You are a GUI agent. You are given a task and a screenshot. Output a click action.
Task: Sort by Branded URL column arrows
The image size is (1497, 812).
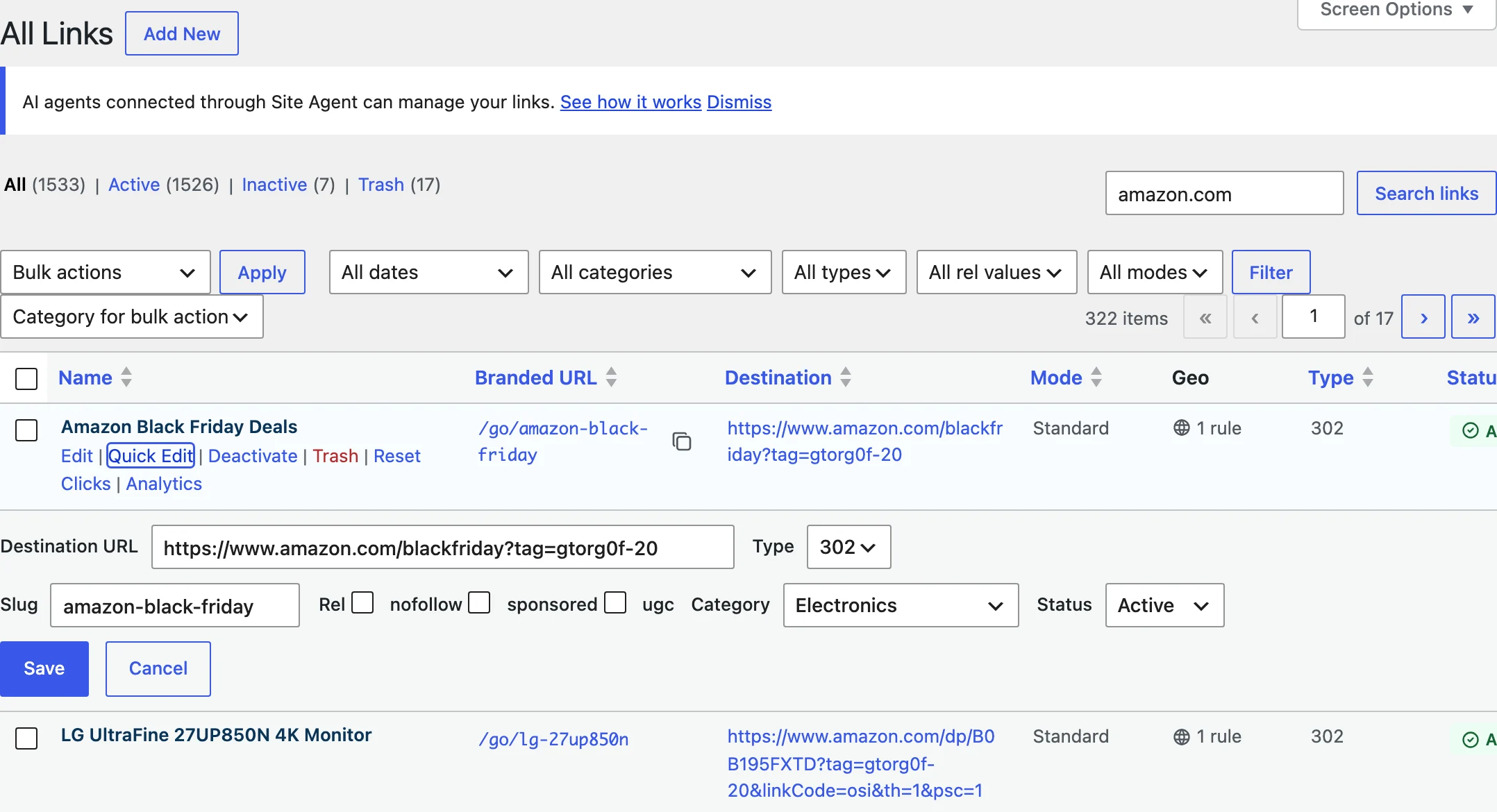(x=611, y=378)
